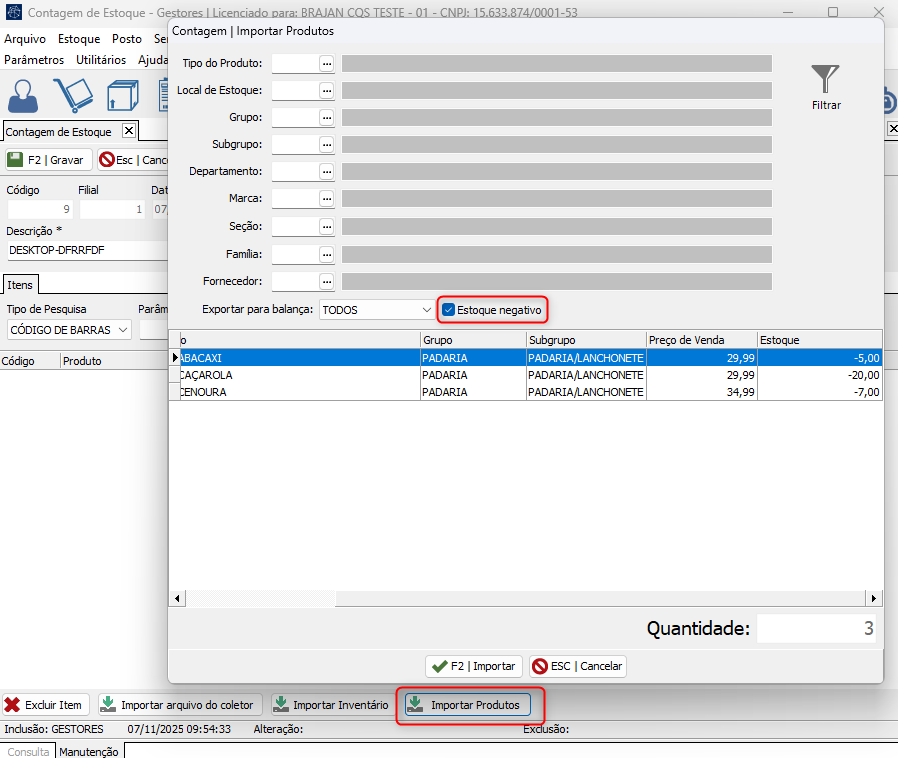Uncheck the Estoque negativo checkbox

tap(449, 310)
